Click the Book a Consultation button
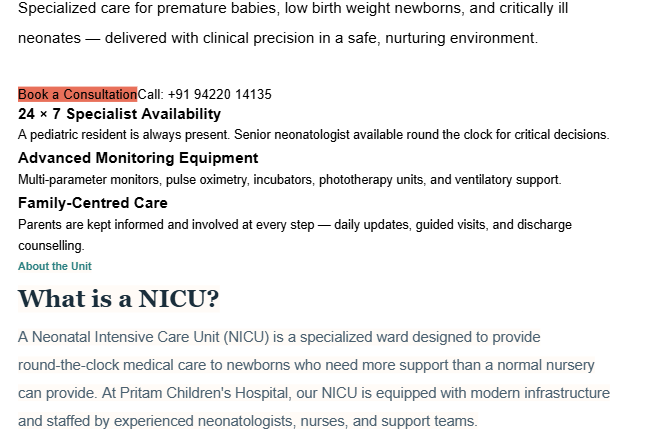The image size is (646, 440). tap(77, 94)
